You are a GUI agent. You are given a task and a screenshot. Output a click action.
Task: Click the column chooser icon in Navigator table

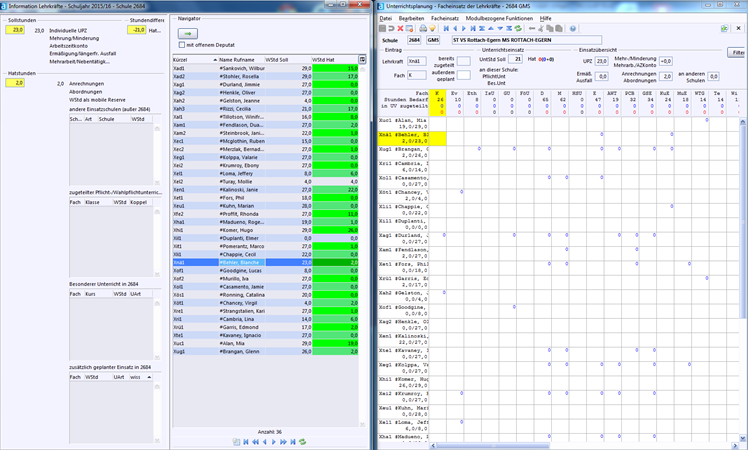coord(363,60)
